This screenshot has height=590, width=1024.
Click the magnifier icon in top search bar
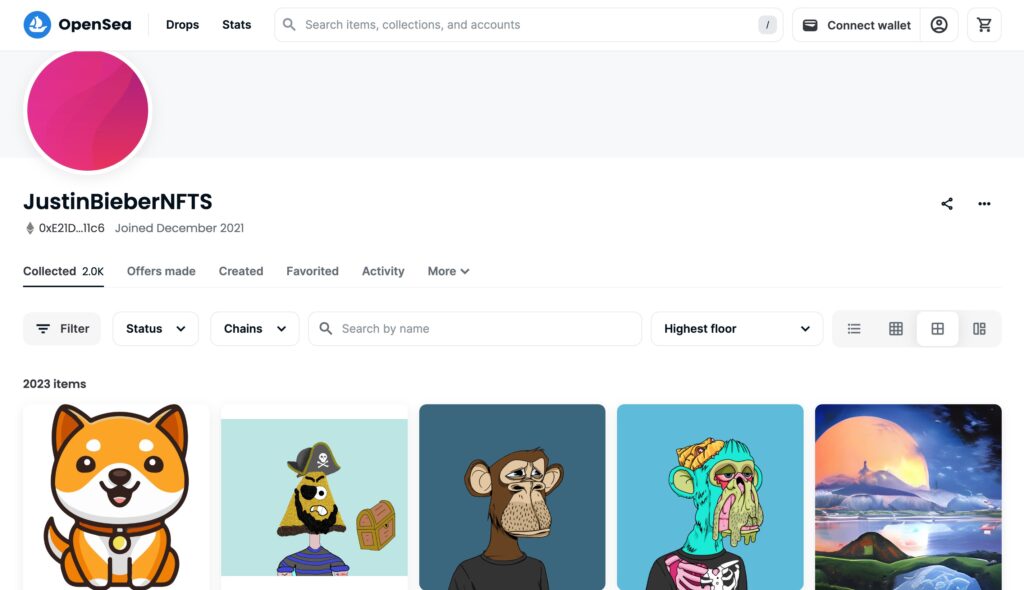[x=289, y=25]
